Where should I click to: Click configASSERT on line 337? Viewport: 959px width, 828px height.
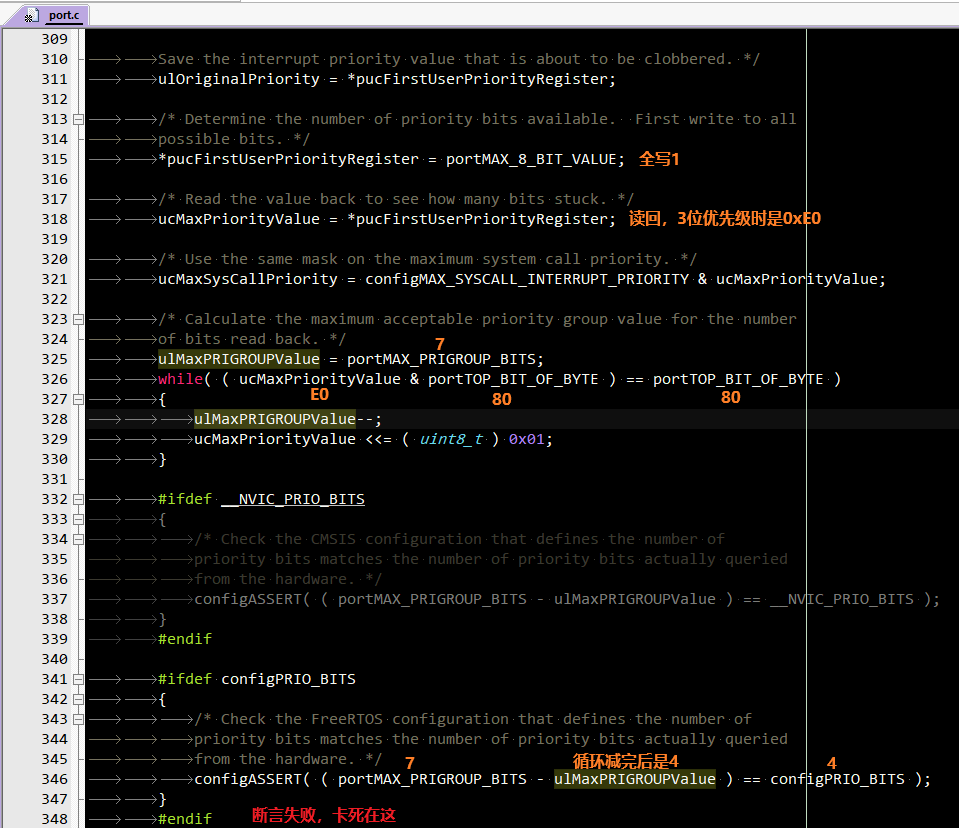point(248,599)
